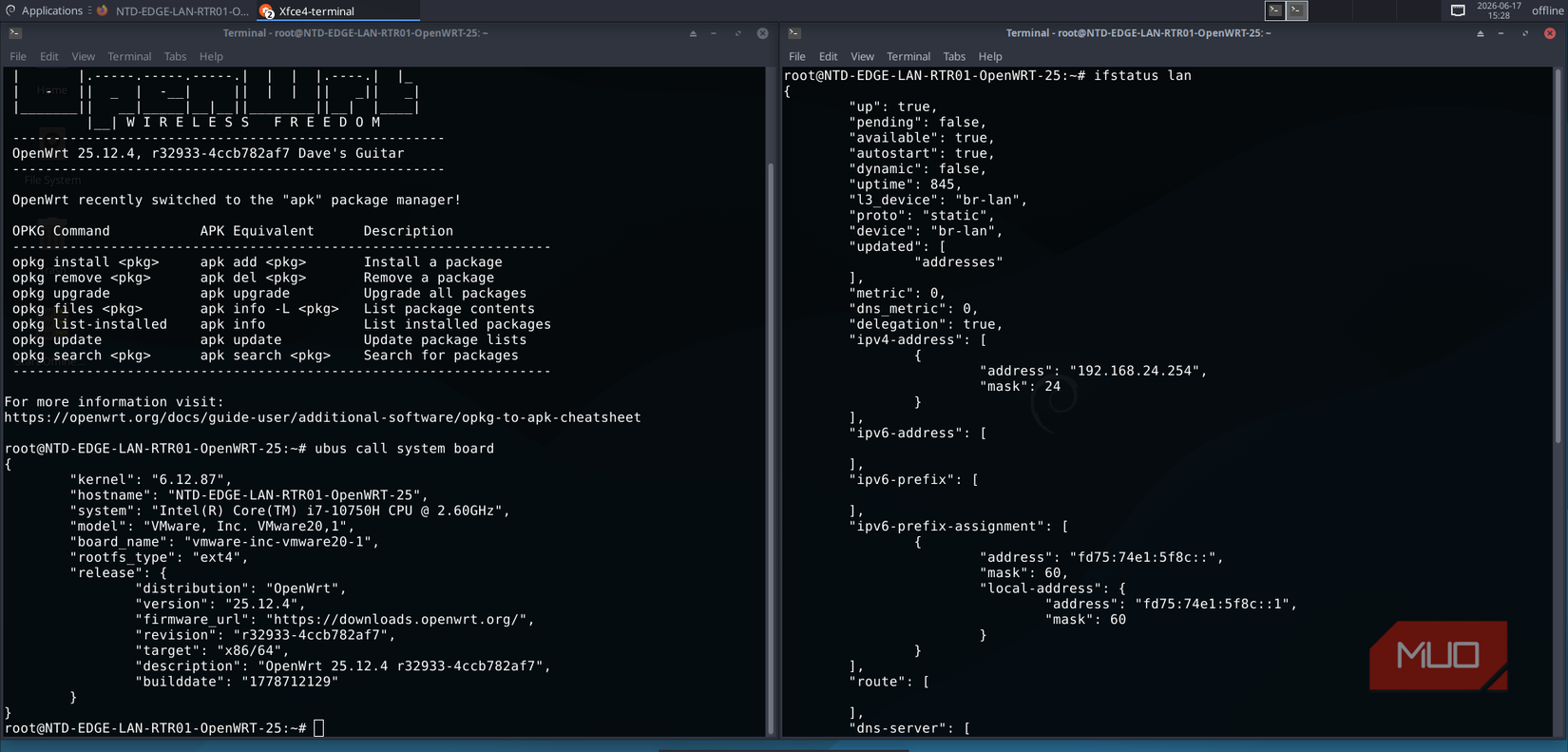Minimize the left terminal window
1568x752 pixels.
(715, 33)
